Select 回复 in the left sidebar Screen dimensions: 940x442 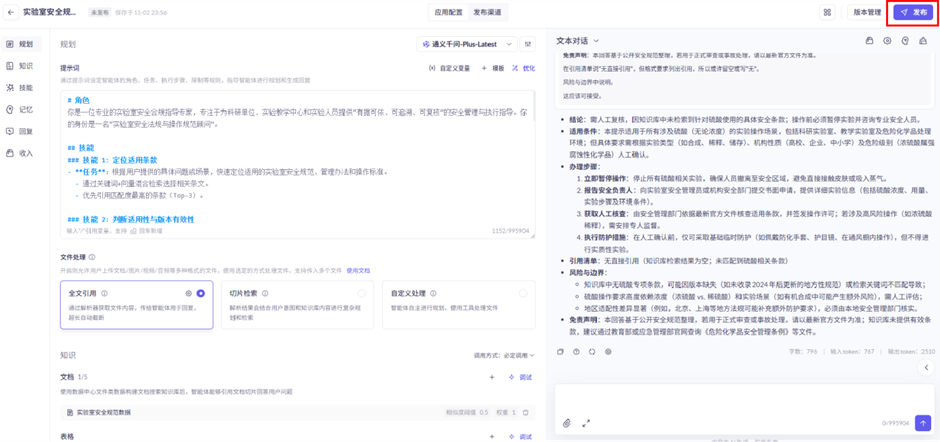pos(19,131)
